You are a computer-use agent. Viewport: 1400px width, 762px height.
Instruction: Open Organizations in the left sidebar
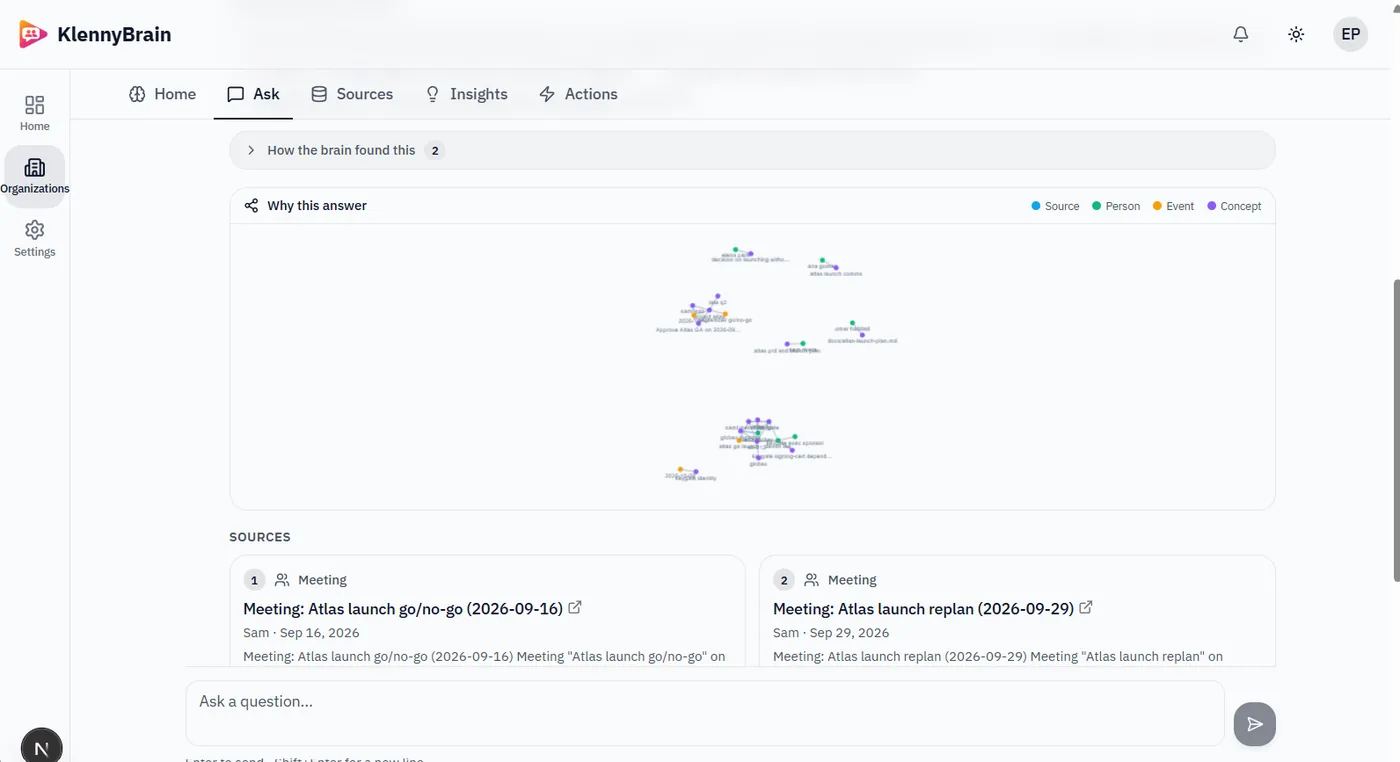35,176
